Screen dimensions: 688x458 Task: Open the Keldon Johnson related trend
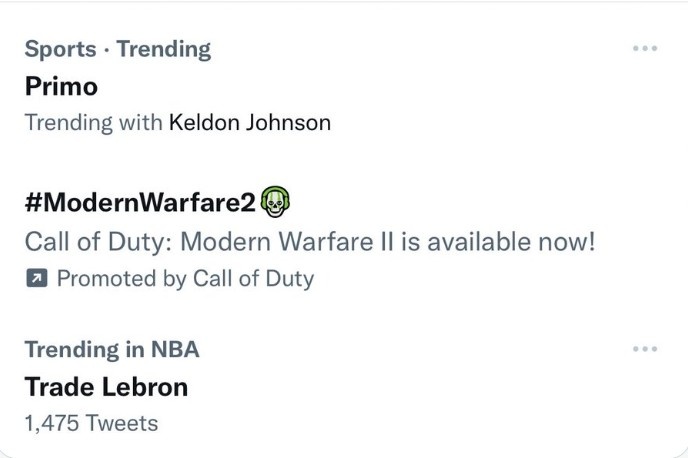[250, 122]
